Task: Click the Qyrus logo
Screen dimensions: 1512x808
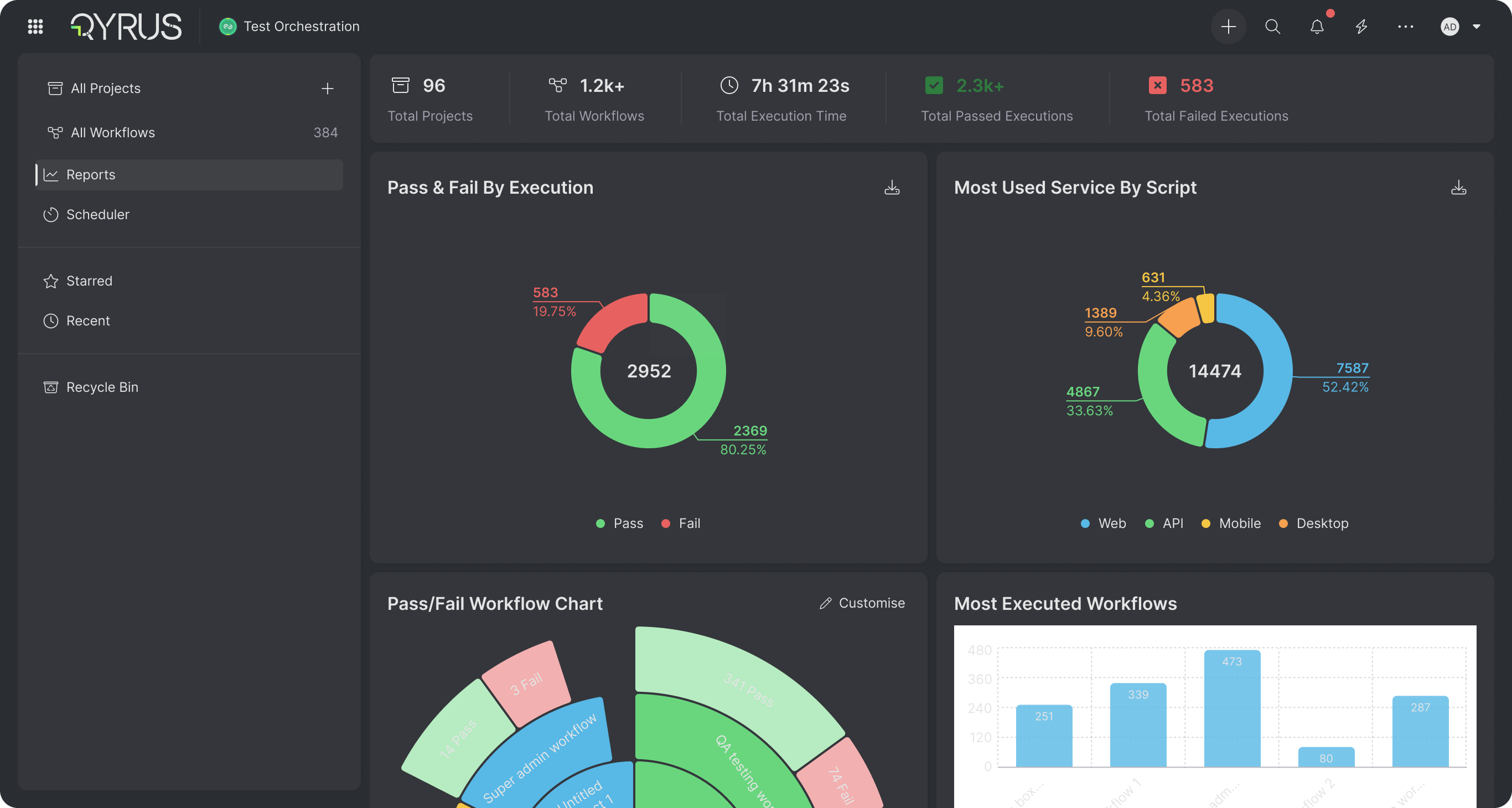Action: [126, 27]
